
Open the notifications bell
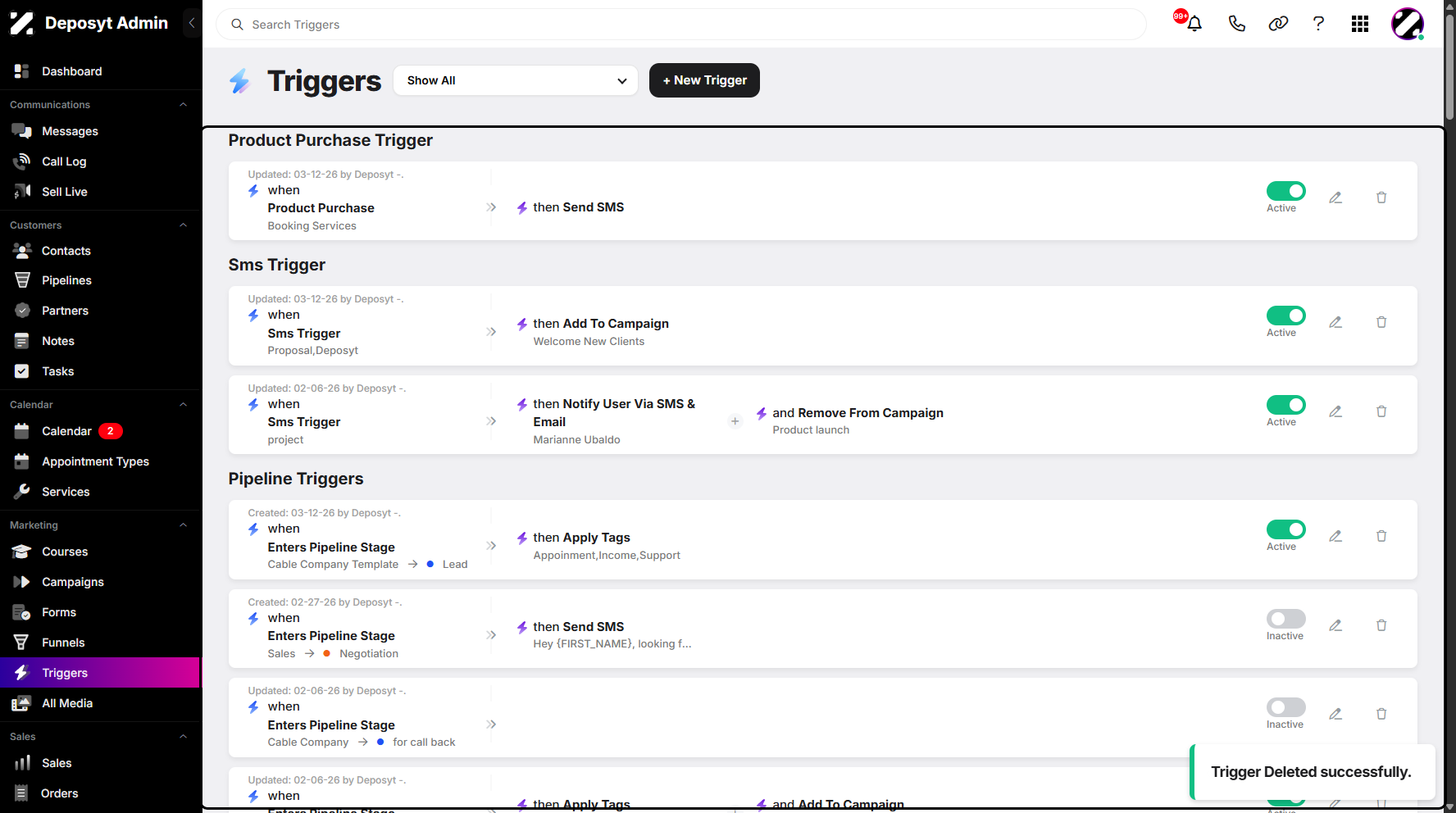pos(1194,24)
